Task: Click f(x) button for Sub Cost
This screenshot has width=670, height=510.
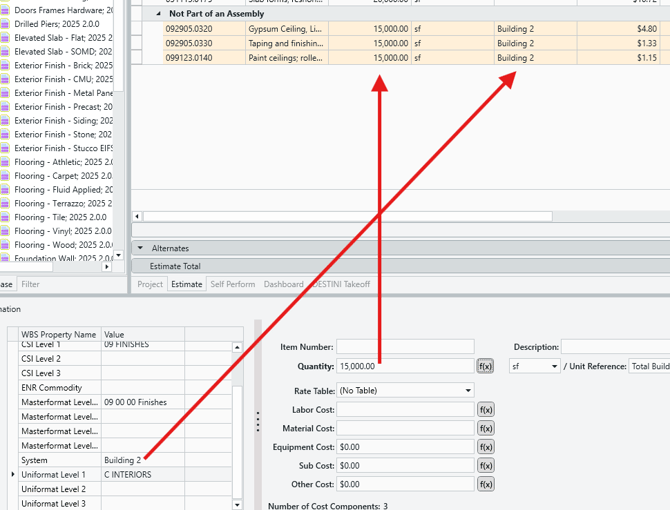Action: coord(485,466)
